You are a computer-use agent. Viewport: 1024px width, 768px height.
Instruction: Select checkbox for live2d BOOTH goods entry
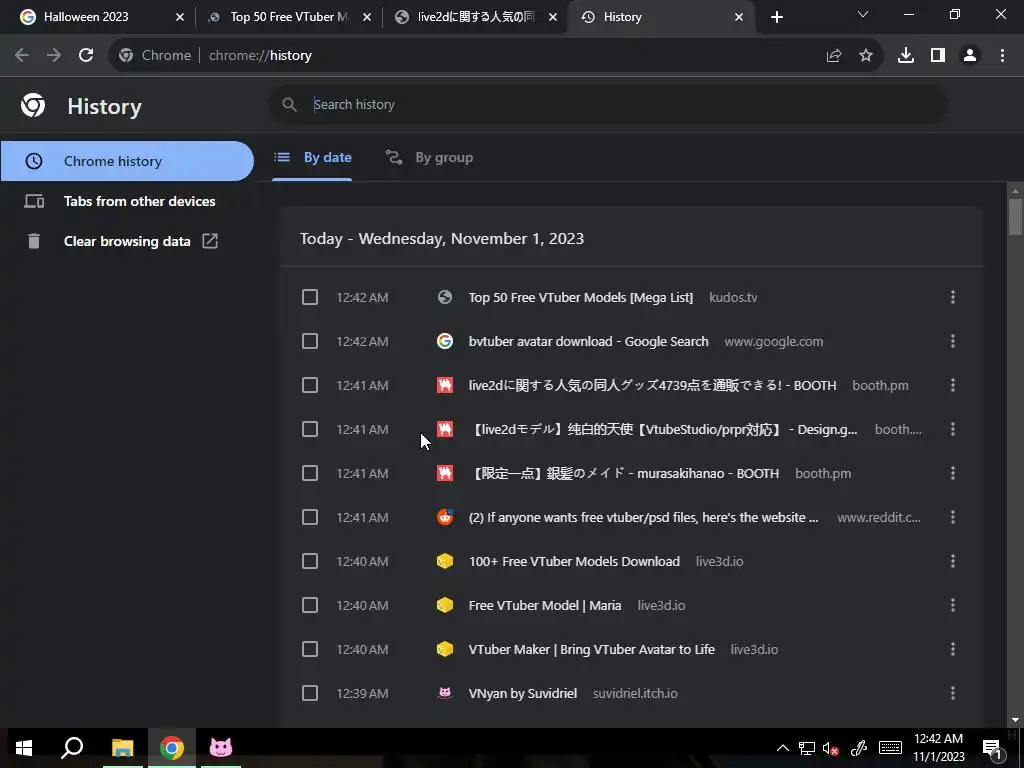click(x=310, y=385)
